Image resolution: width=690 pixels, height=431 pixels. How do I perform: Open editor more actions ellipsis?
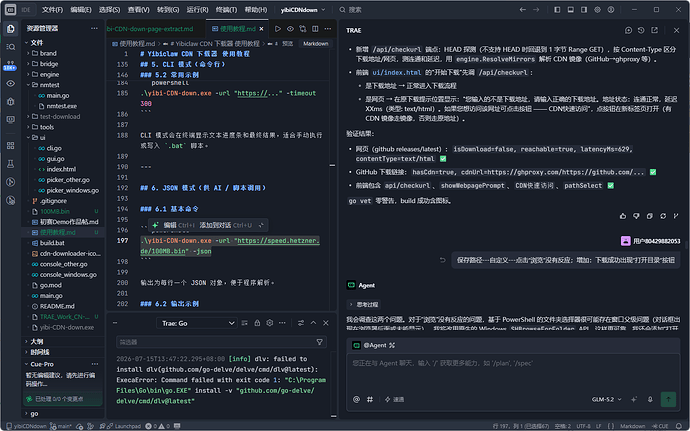click(328, 29)
